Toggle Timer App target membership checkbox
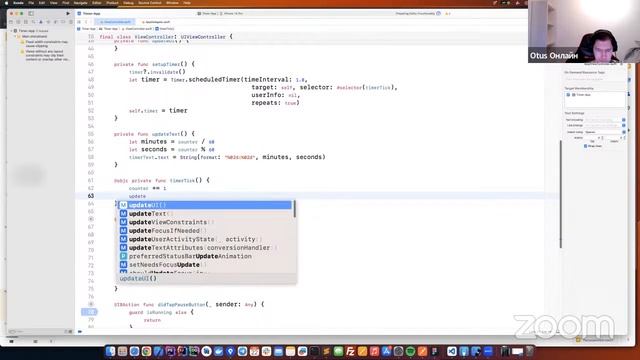The height and width of the screenshot is (360, 640). click(568, 95)
